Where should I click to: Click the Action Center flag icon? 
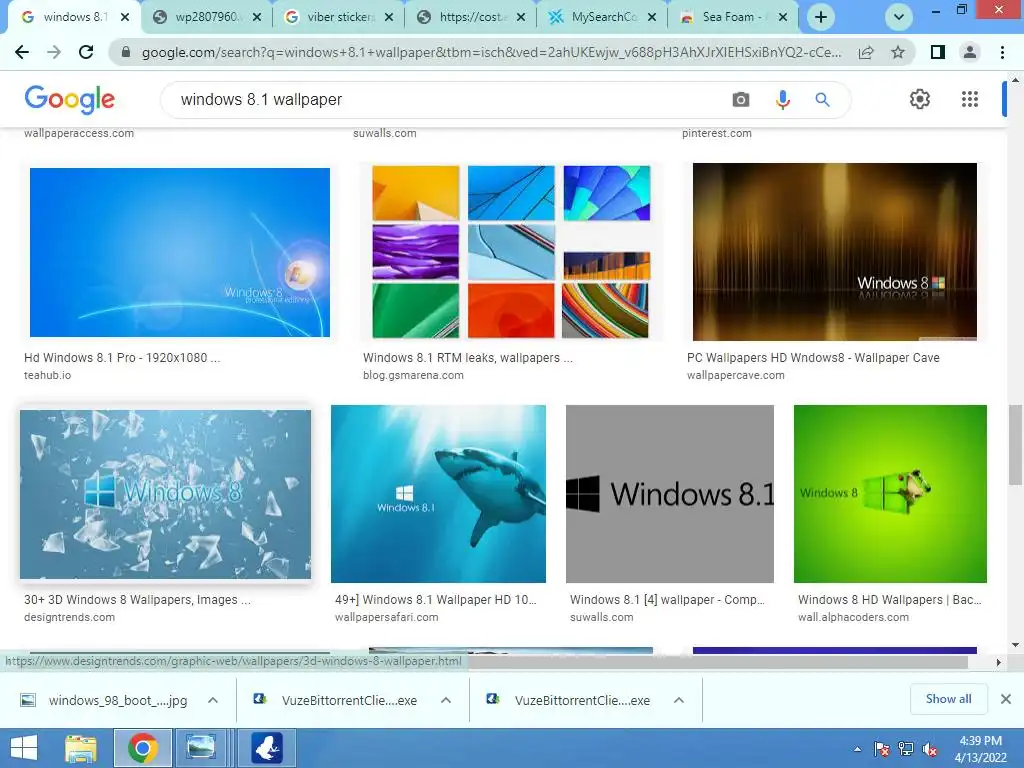pos(882,749)
